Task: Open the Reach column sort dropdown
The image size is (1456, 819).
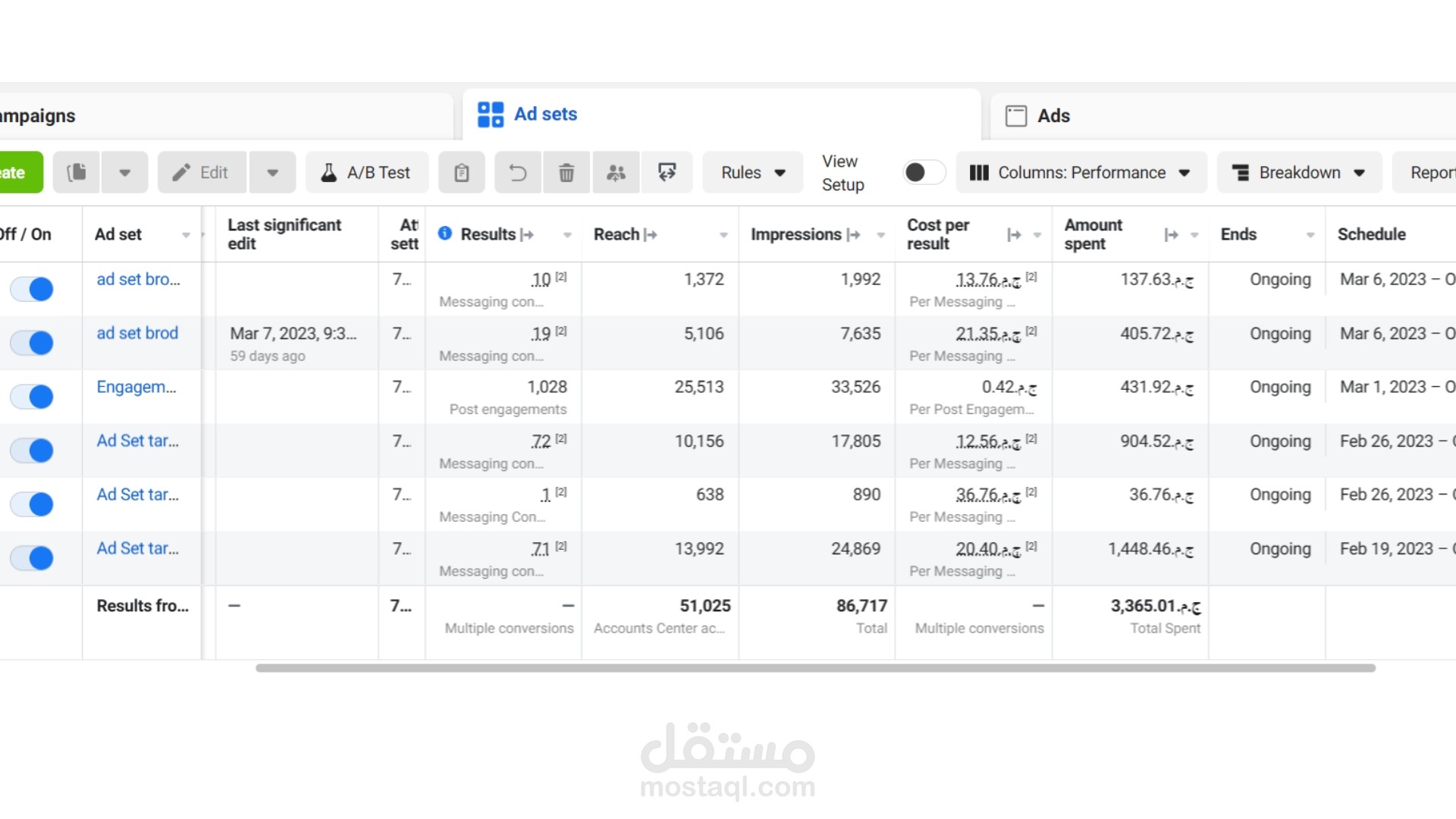Action: 723,235
